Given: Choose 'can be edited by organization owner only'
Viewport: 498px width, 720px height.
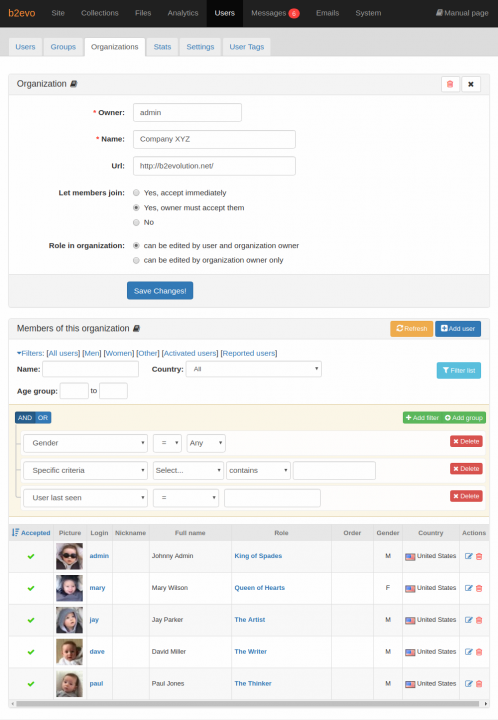Looking at the screenshot, I should [x=136, y=260].
